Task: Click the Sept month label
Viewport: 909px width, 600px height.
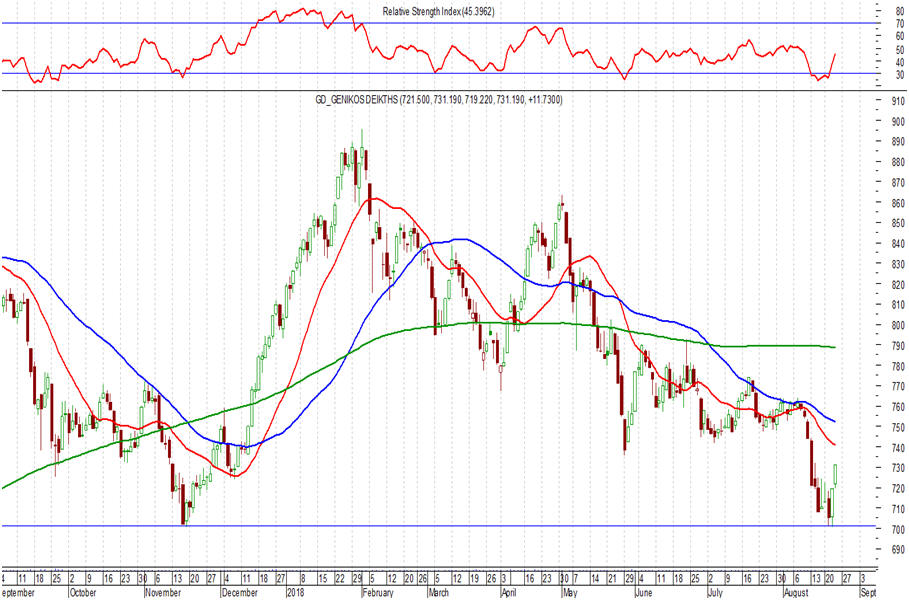Action: point(868,592)
